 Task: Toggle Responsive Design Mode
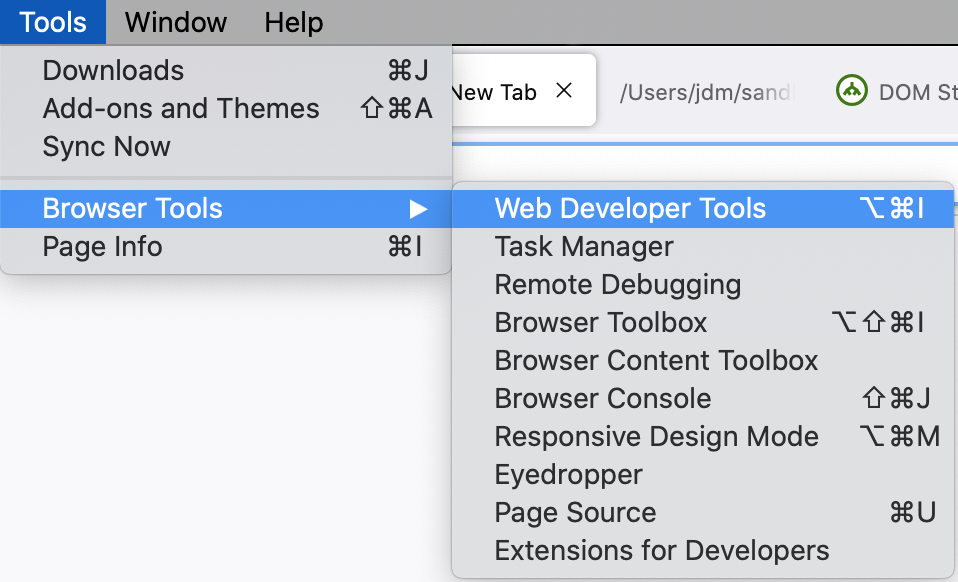pos(656,437)
